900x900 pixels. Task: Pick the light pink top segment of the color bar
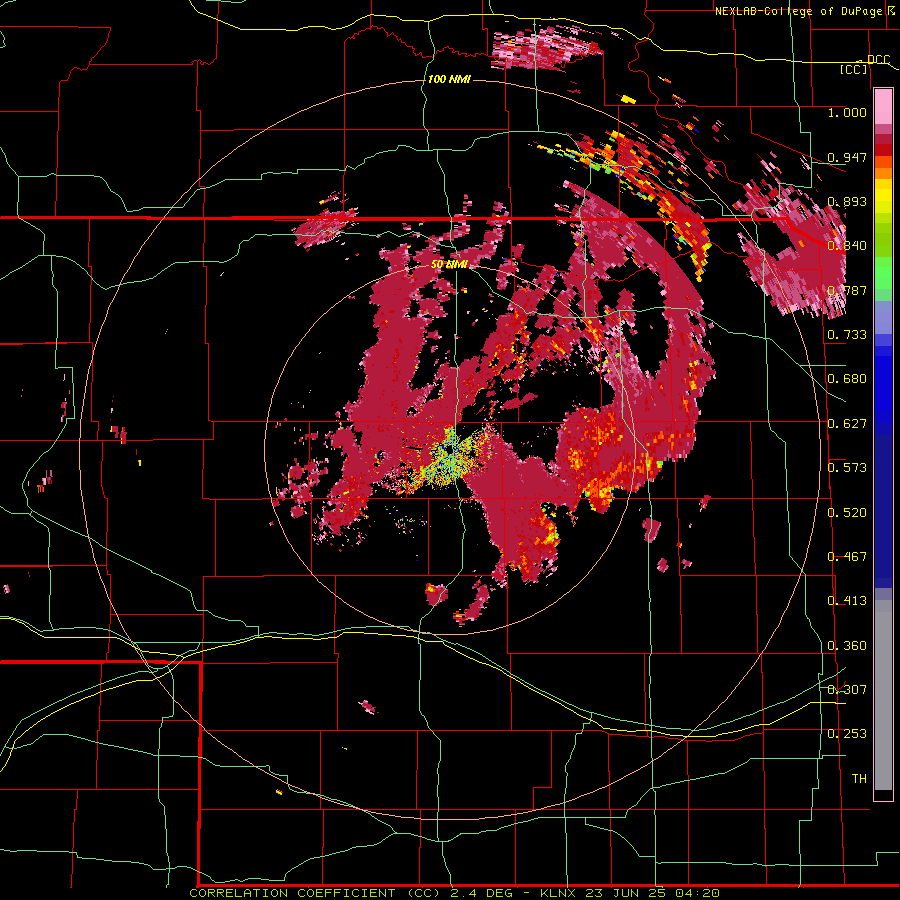pos(883,107)
